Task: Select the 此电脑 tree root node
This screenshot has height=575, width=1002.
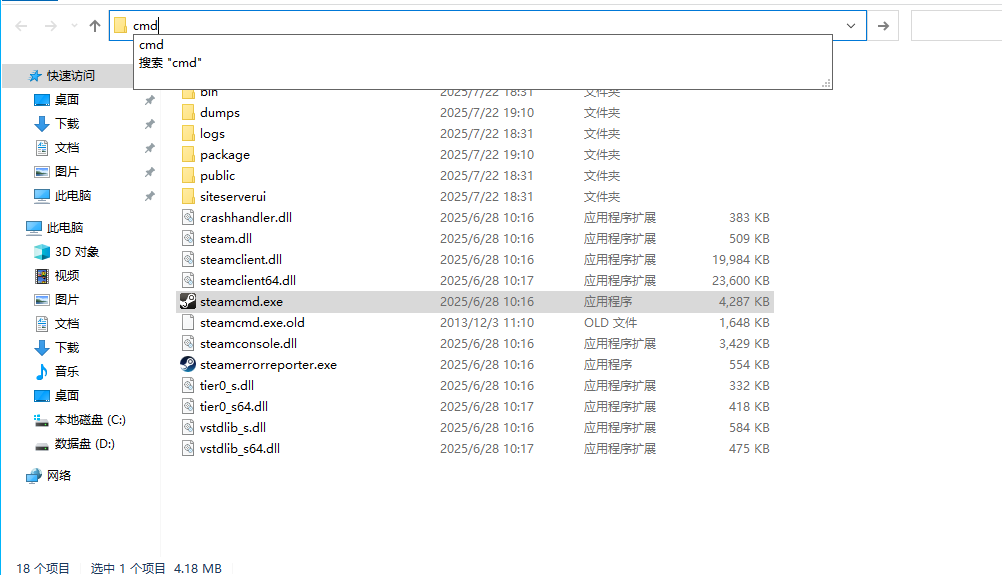Action: pyautogui.click(x=64, y=227)
